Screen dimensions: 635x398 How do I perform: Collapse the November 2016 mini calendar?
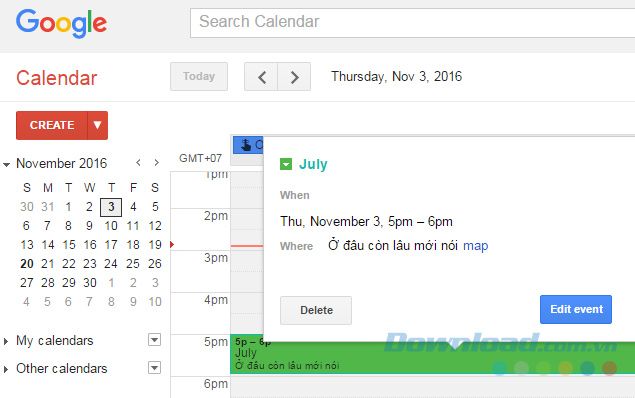pos(6,164)
